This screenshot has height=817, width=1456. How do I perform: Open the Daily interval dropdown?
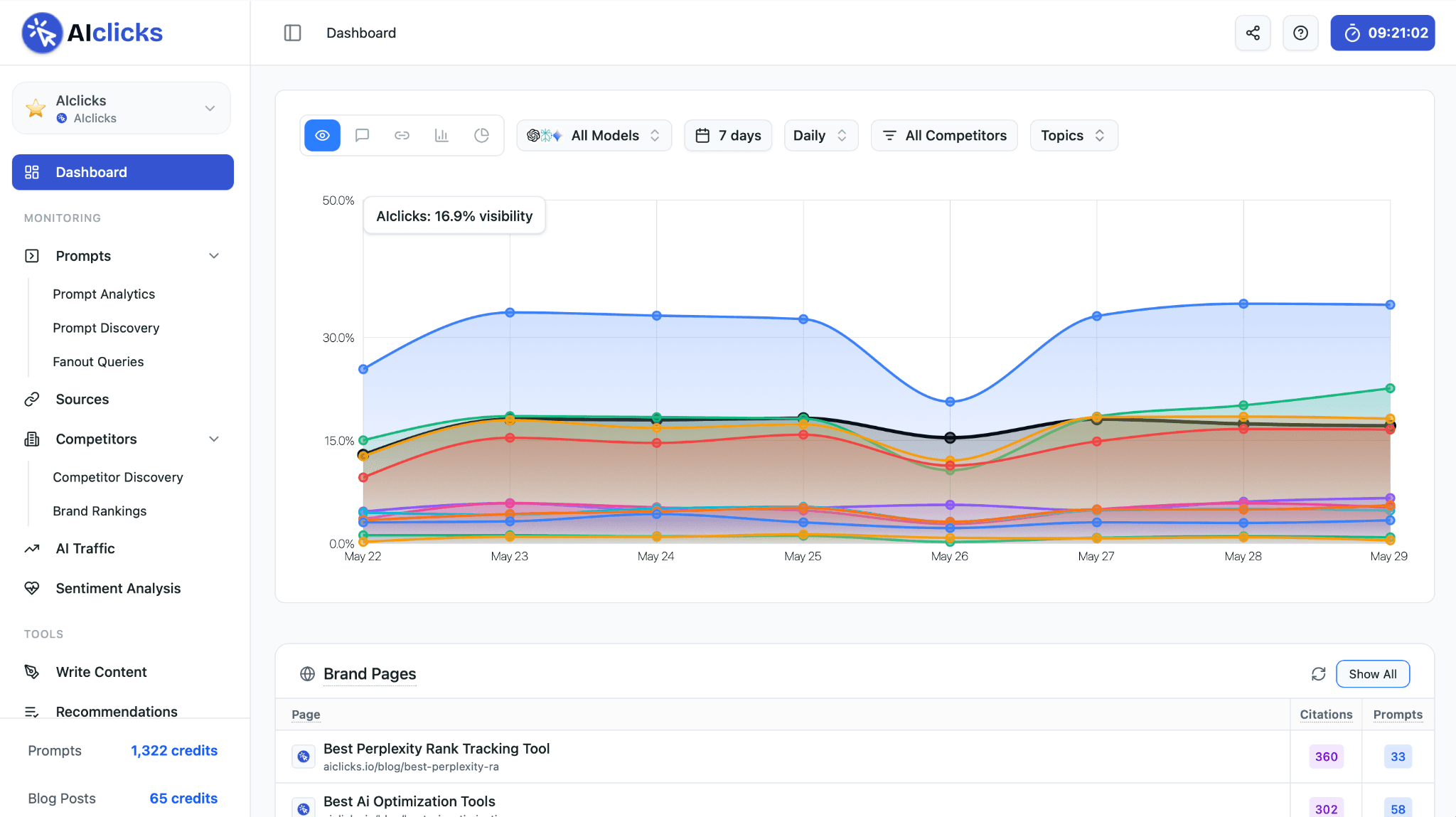(820, 135)
